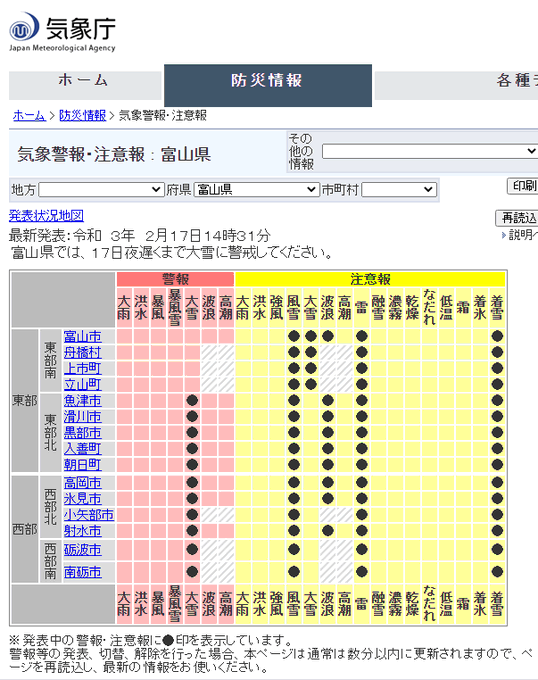This screenshot has width=538, height=680.
Task: Click the 風雪 advisory dot for 富山市
Action: (294, 337)
